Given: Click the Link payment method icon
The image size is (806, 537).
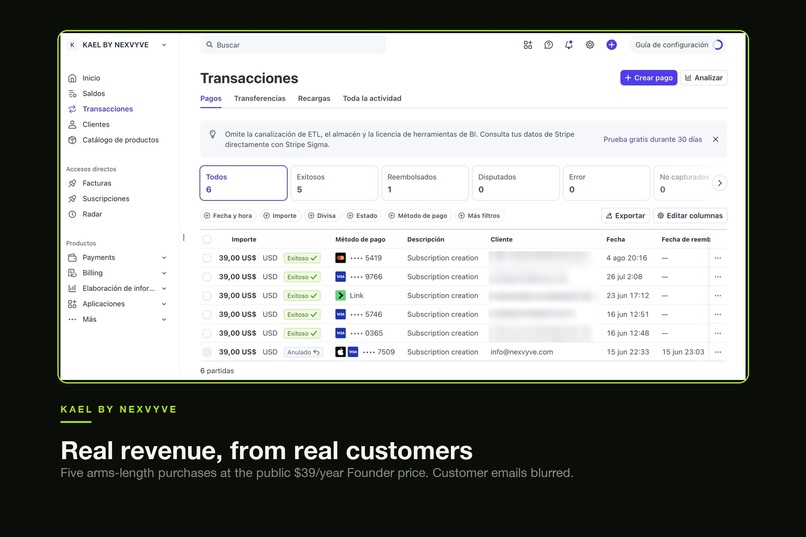Looking at the screenshot, I should tap(340, 295).
